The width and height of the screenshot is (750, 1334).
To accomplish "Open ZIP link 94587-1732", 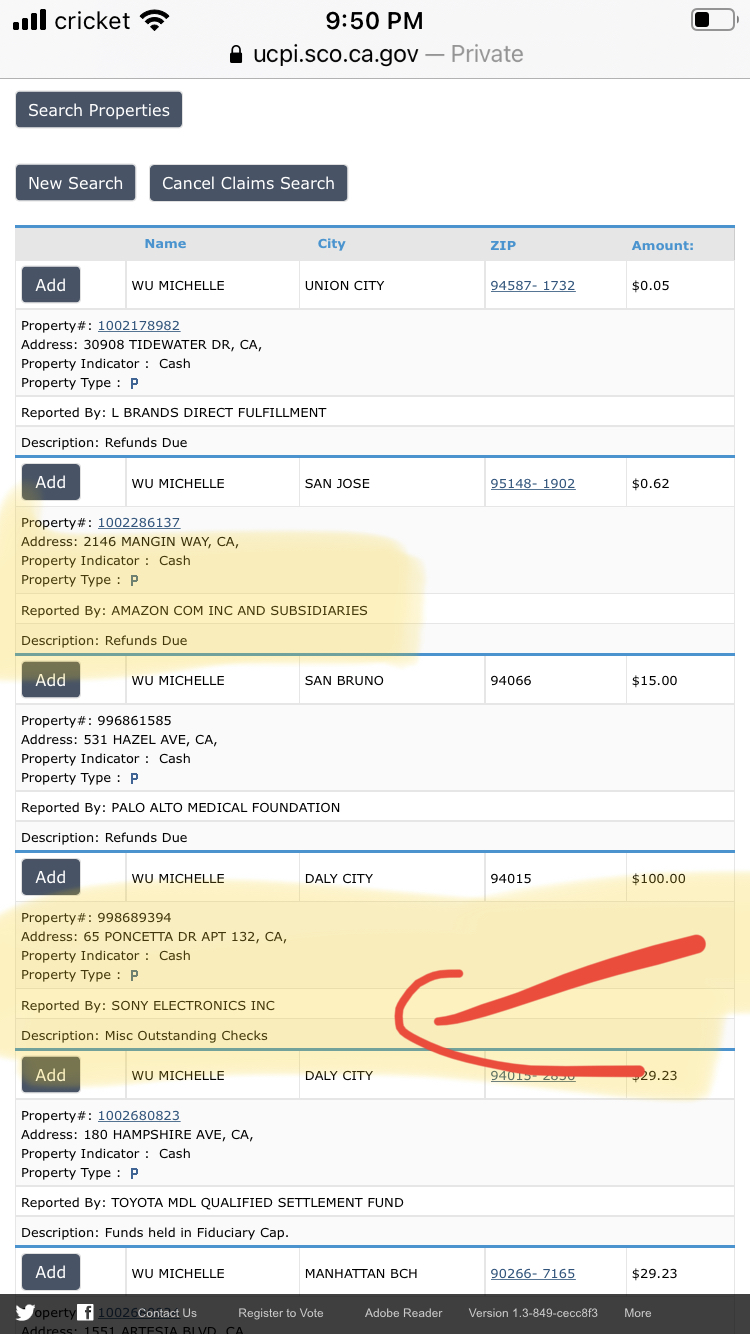I will [533, 285].
